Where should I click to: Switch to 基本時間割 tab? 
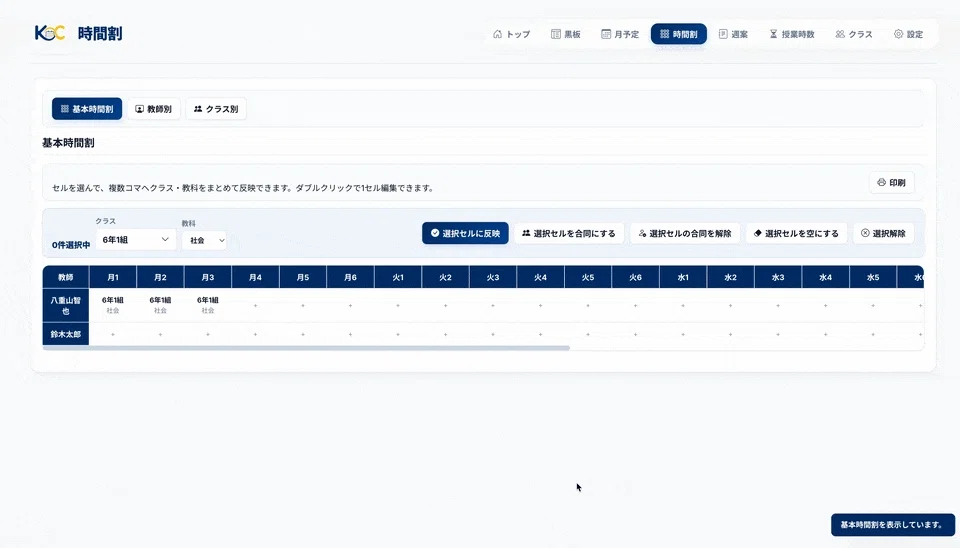[x=87, y=109]
